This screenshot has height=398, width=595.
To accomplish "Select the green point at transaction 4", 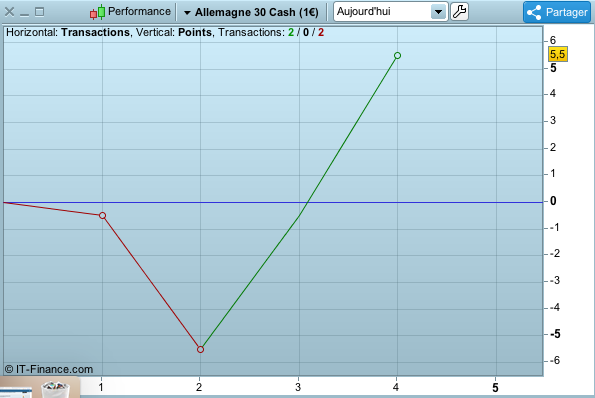I will point(397,55).
